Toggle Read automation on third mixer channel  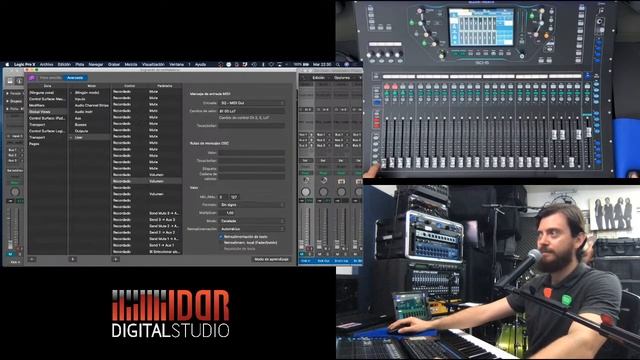pyautogui.click(x=341, y=173)
